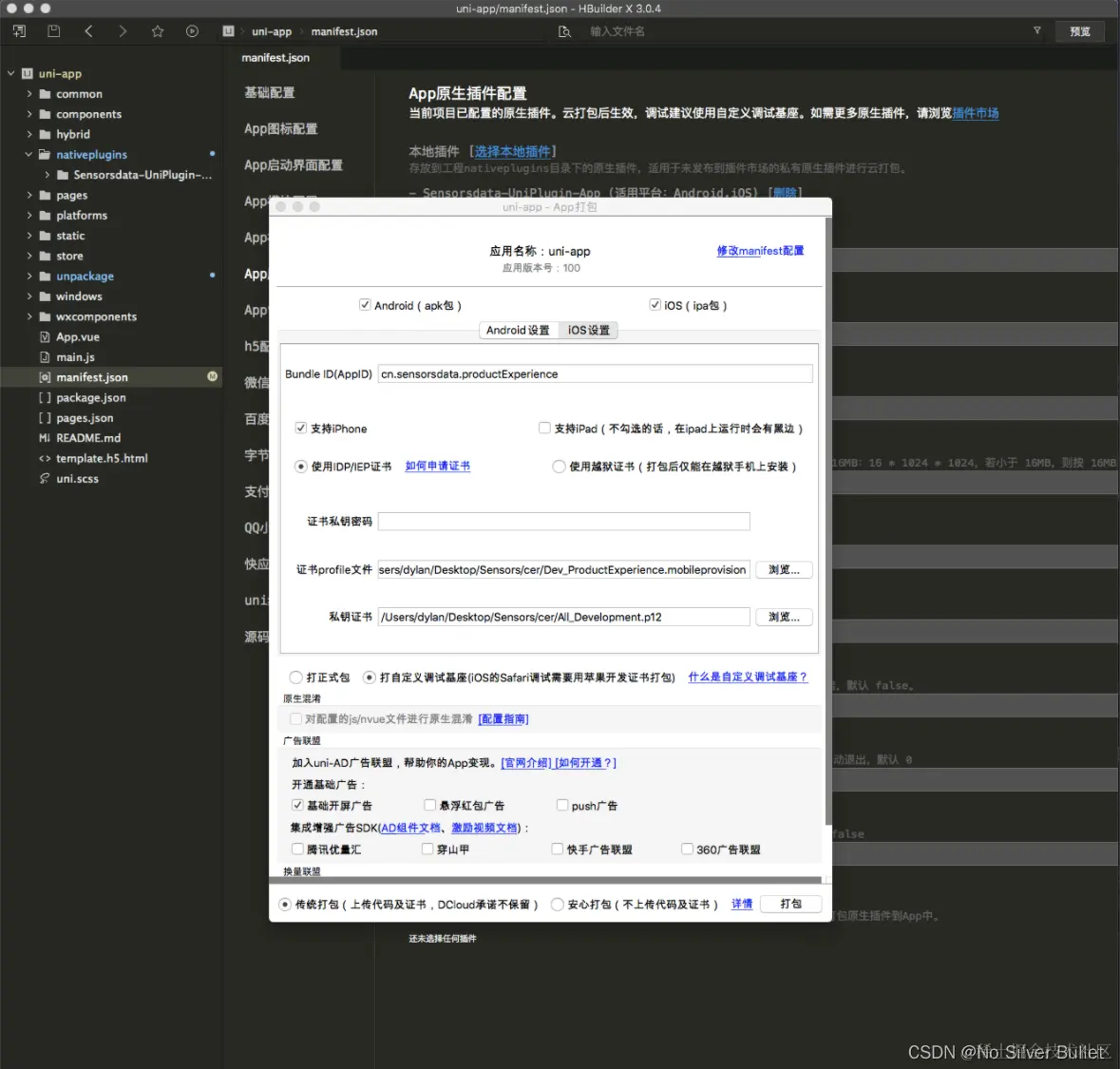The height and width of the screenshot is (1069, 1120).
Task: Expand the pages folder
Action: 29,195
